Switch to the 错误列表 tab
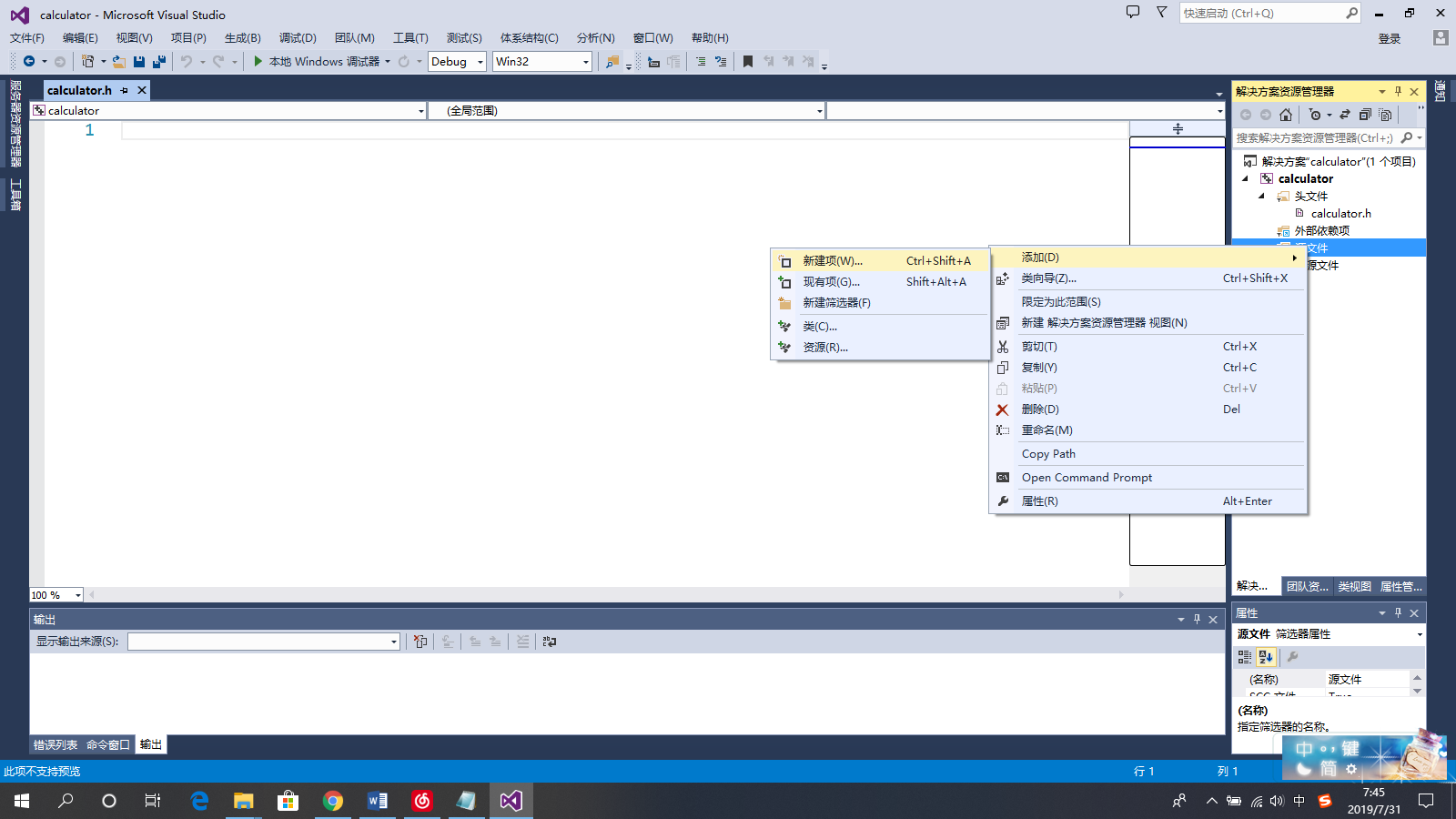This screenshot has height=819, width=1456. 56,743
